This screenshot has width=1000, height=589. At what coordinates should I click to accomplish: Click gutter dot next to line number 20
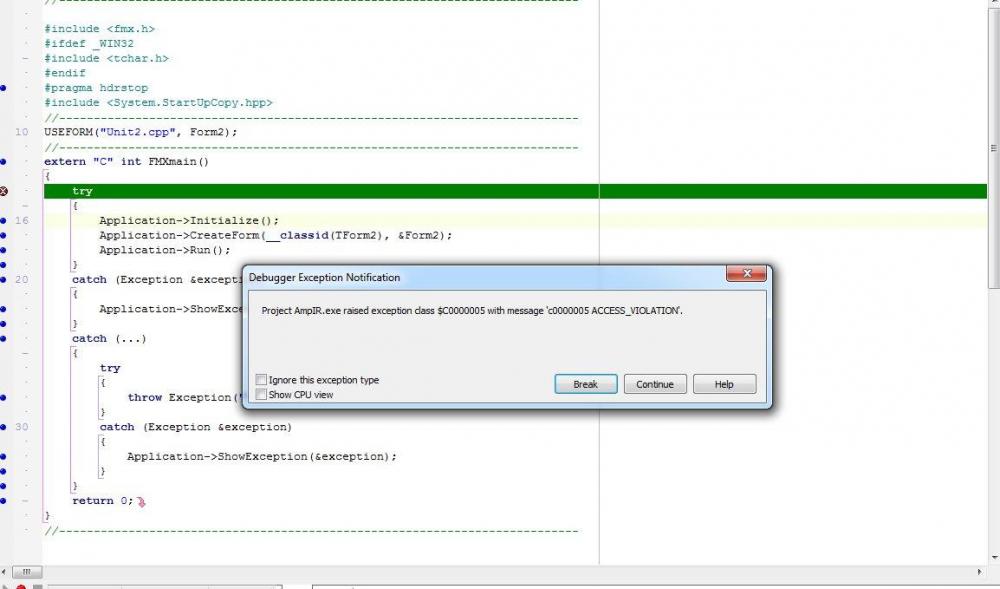point(3,280)
